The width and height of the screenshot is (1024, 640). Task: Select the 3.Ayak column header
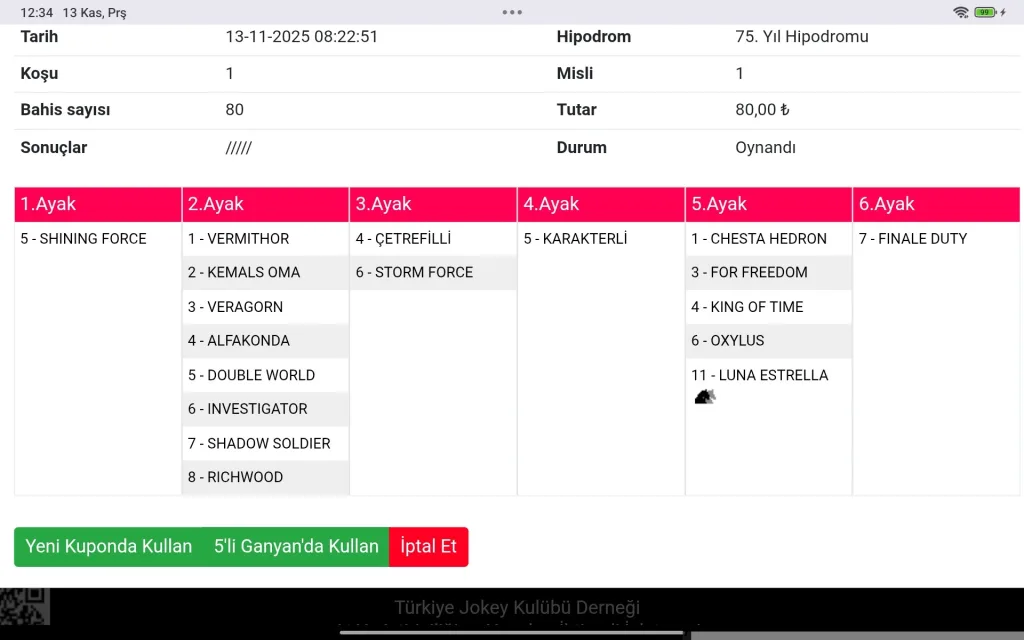(433, 204)
